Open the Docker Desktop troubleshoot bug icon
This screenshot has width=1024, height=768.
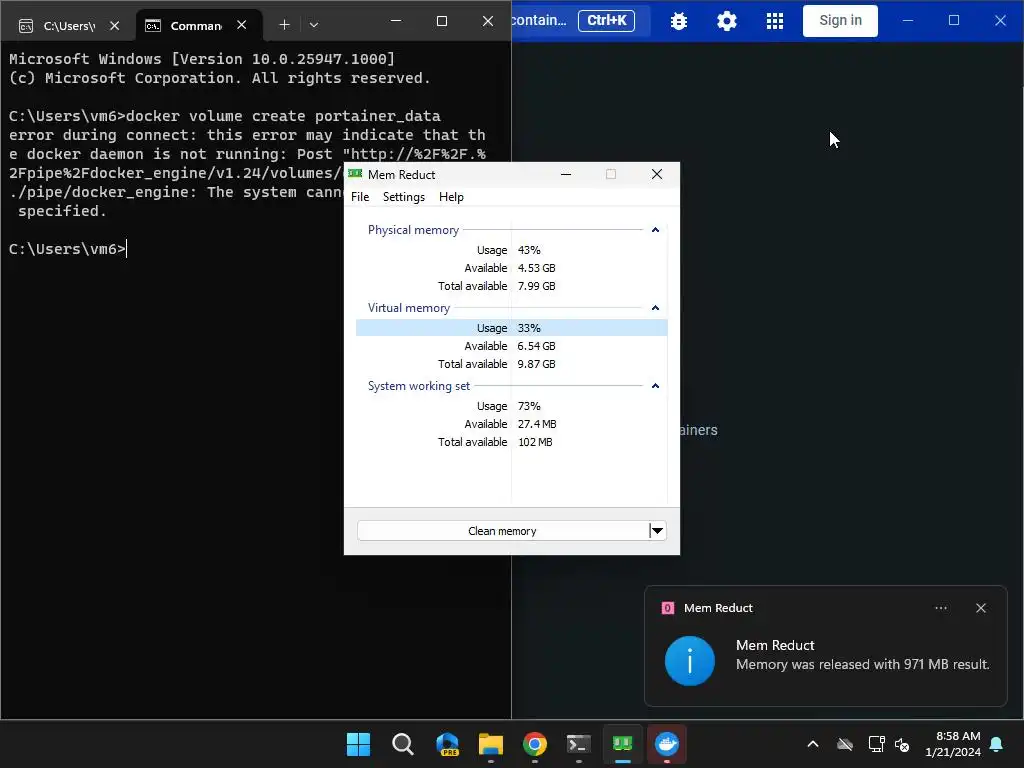(679, 21)
